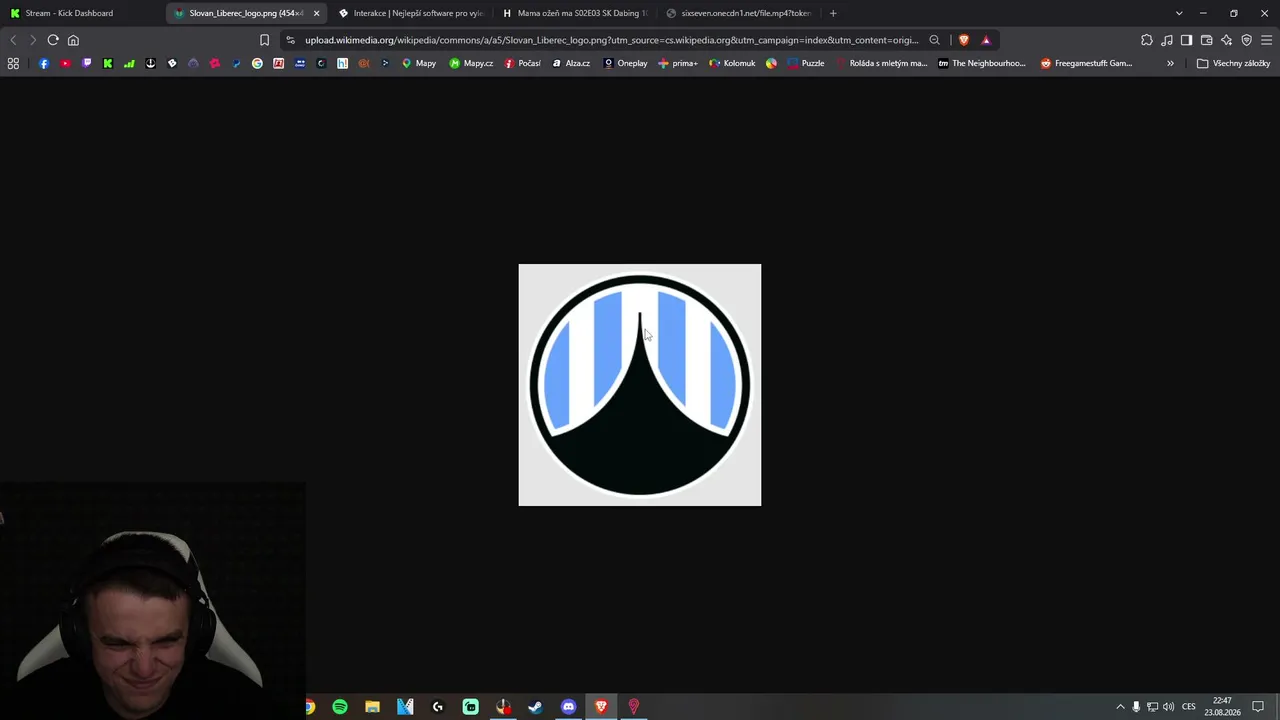Open the Mapy.cz bookmark
This screenshot has width=1280, height=720.
[471, 63]
